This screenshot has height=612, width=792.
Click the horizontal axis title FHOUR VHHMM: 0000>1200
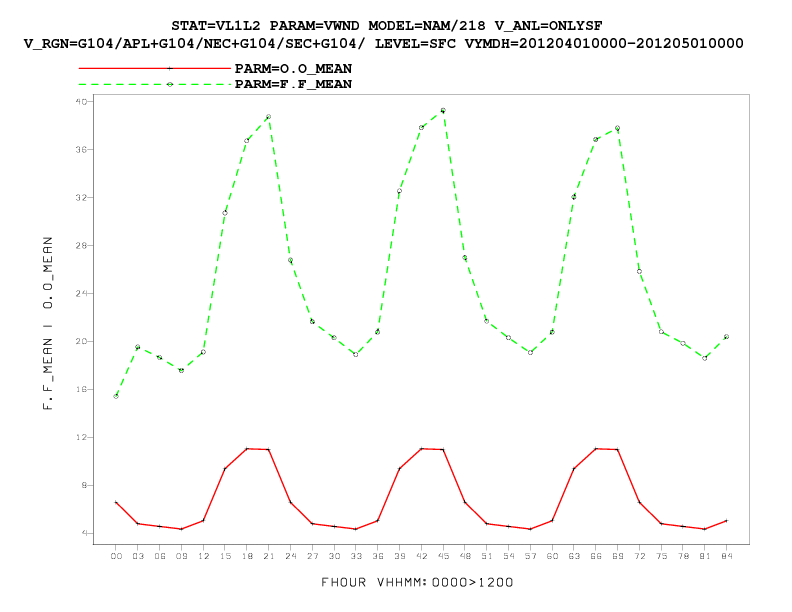417,583
